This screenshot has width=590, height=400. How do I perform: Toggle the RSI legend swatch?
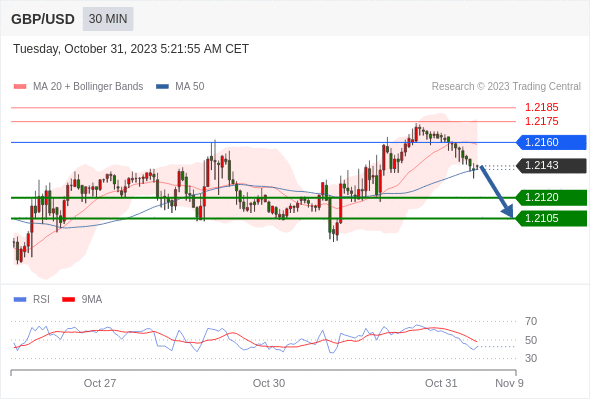[20, 300]
